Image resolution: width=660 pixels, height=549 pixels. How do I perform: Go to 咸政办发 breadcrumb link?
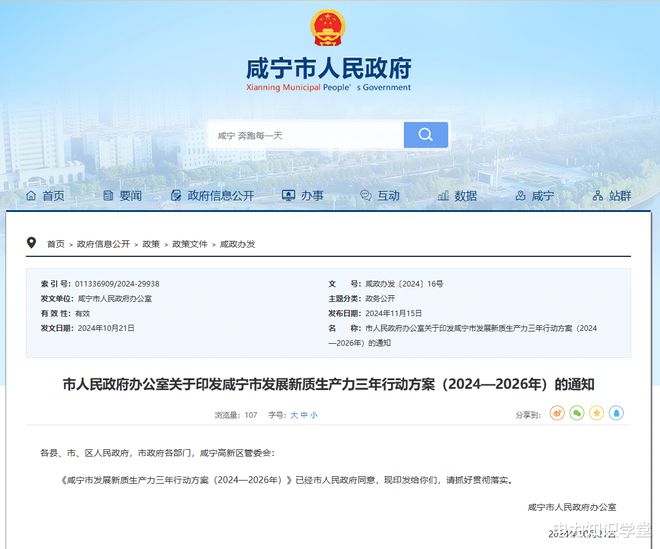point(237,244)
